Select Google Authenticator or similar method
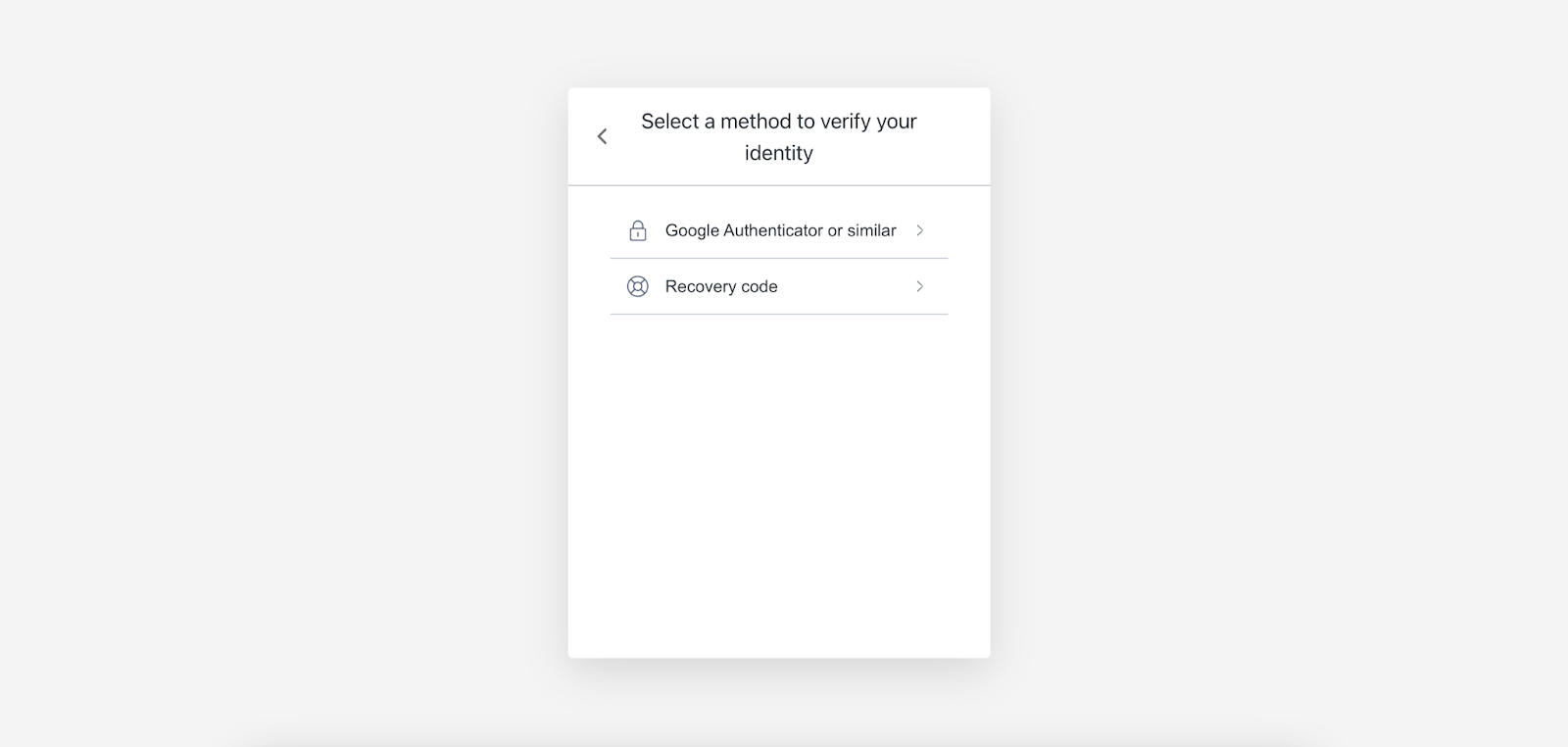The height and width of the screenshot is (747, 1568). pyautogui.click(x=779, y=230)
